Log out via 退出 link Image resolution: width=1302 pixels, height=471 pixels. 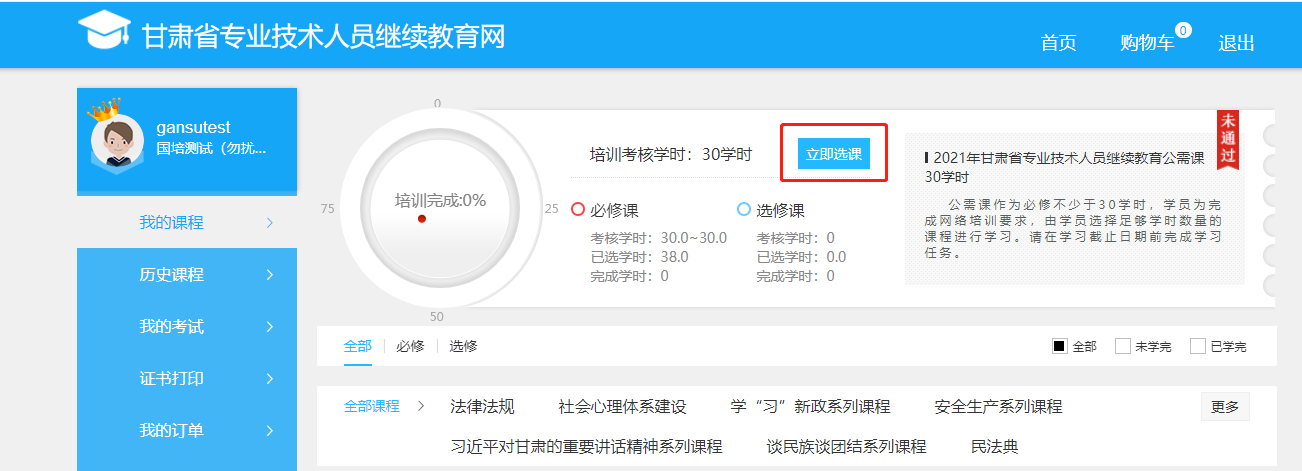point(1236,43)
